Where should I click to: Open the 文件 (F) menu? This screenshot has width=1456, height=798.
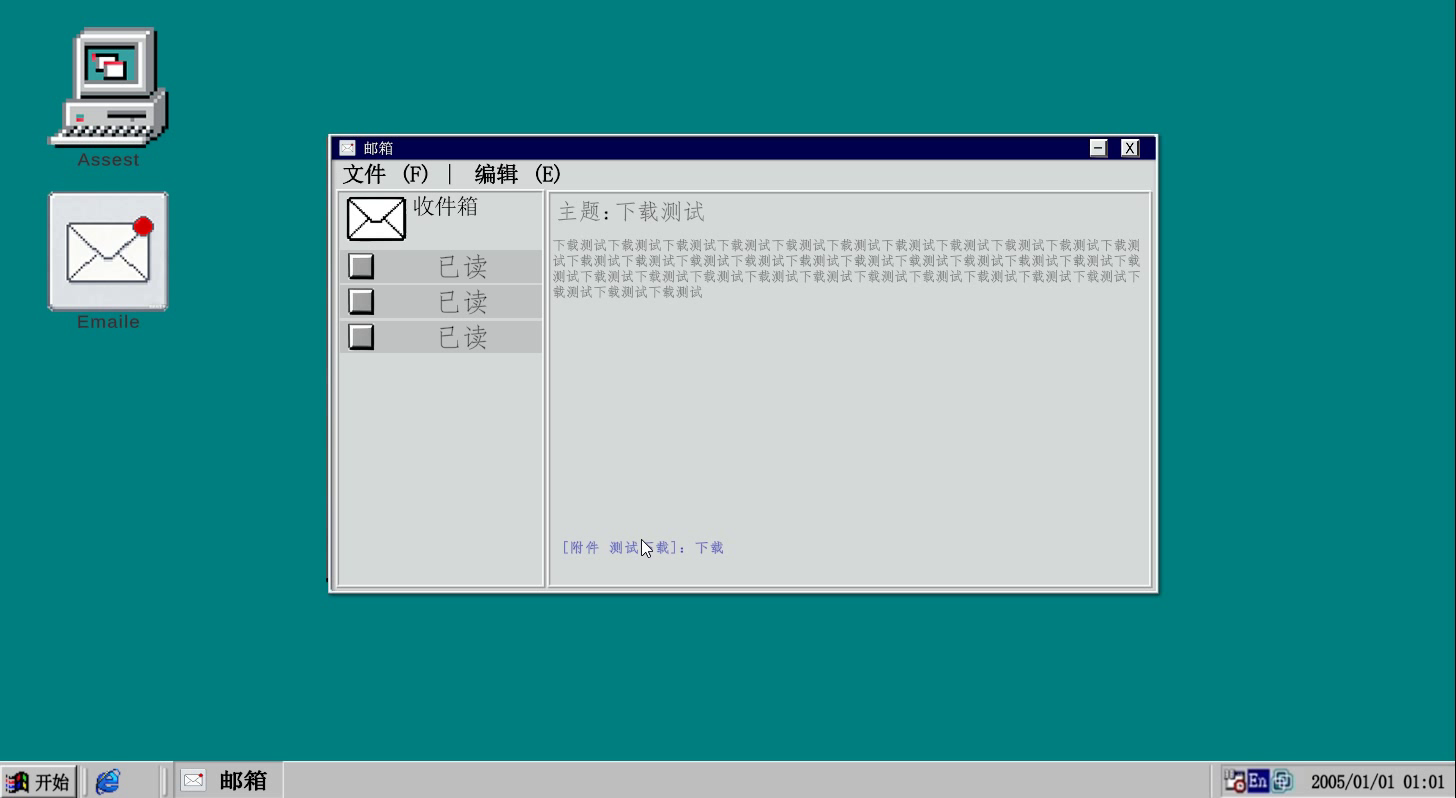(385, 174)
